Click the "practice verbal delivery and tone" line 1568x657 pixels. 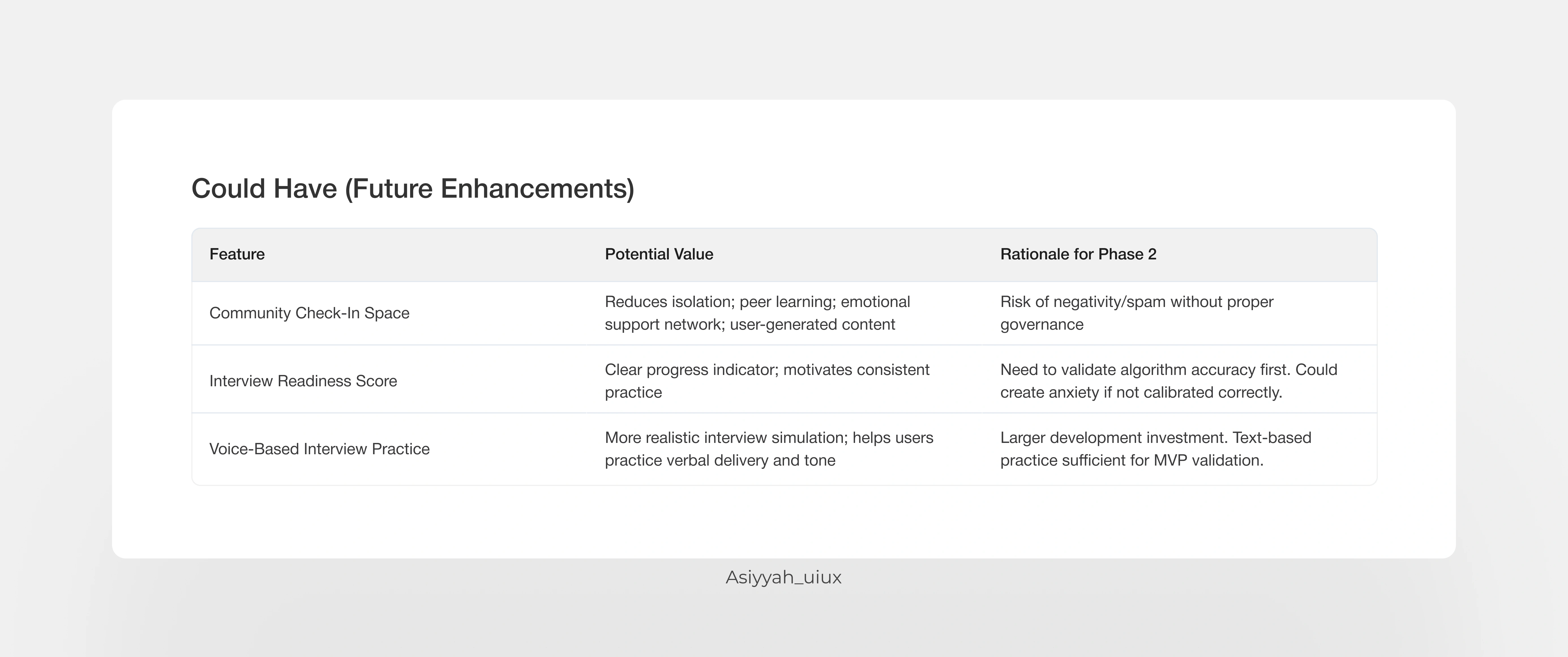click(x=719, y=460)
